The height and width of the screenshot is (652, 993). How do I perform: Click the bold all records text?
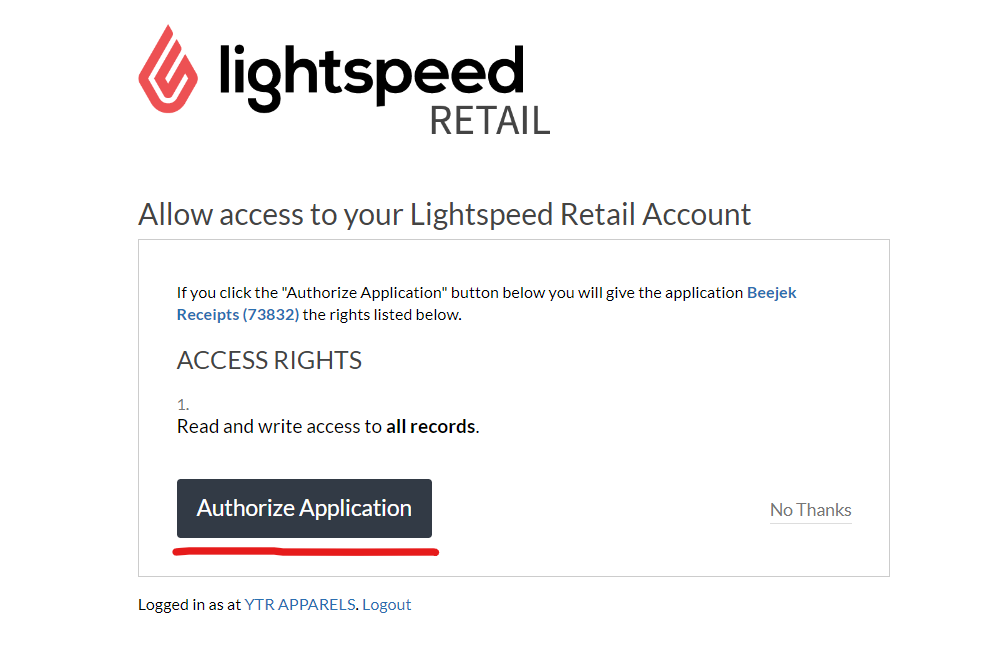(x=431, y=425)
